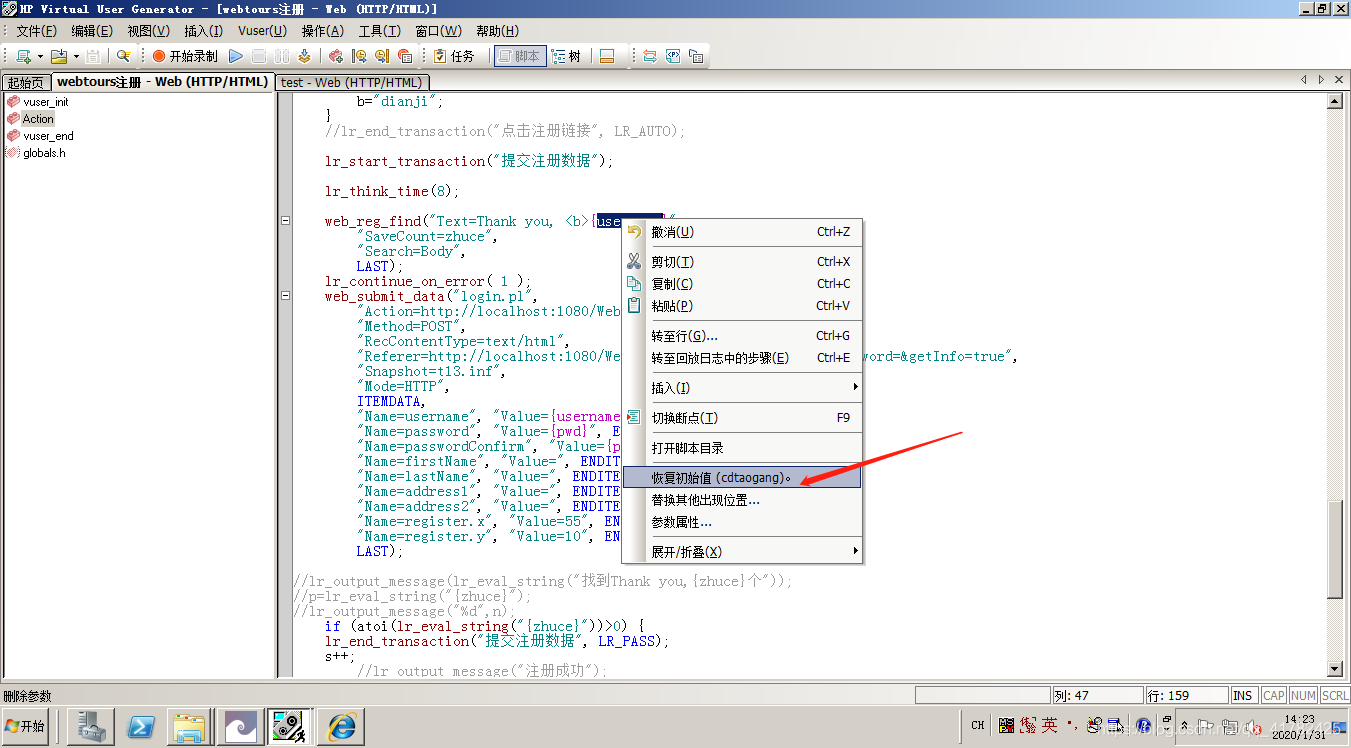Choose 打开脚本目录 in context menu
Viewport: 1351px width, 748px height.
point(742,448)
